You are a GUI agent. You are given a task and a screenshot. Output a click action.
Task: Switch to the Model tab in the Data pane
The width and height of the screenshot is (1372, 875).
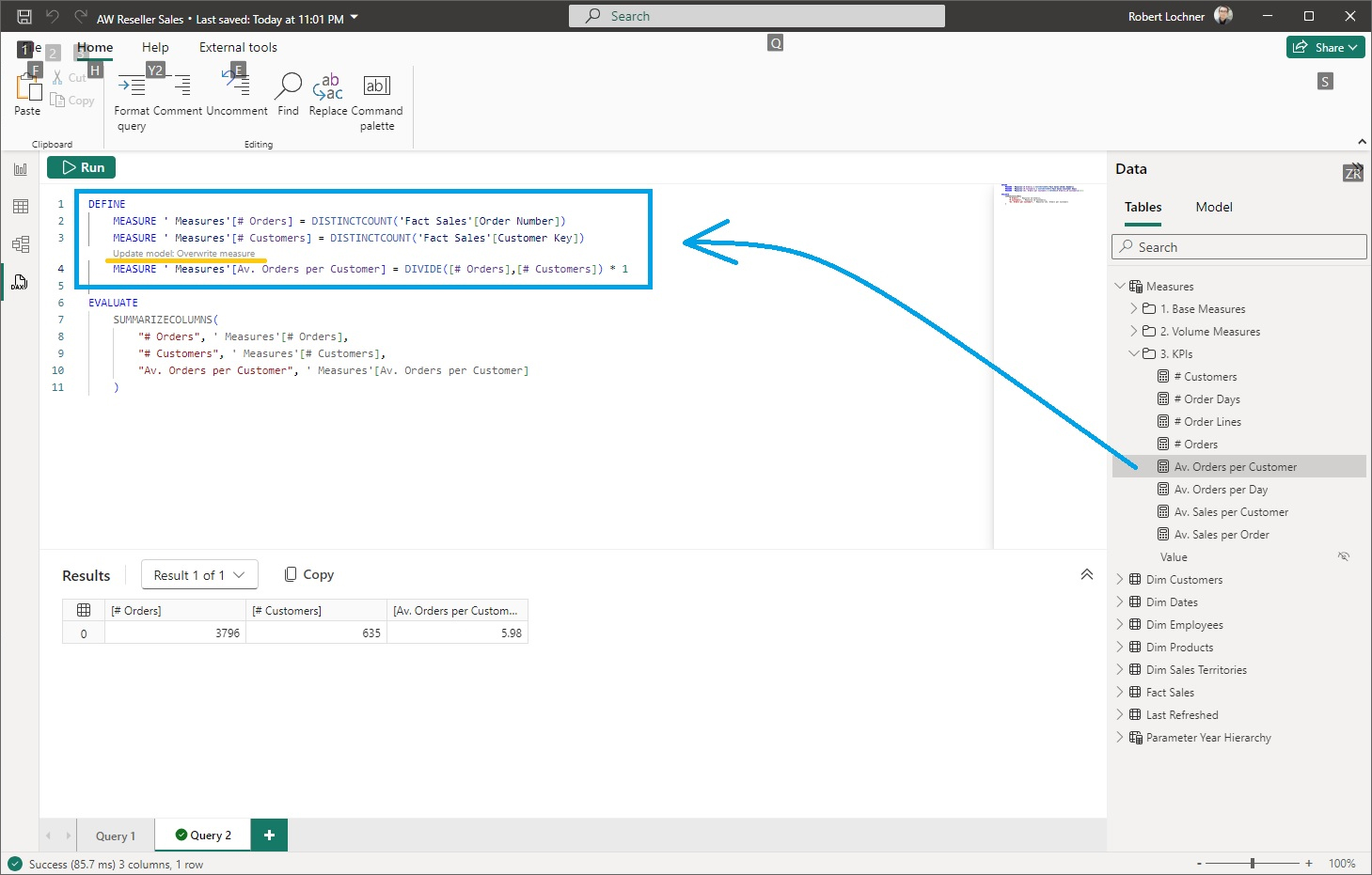[1213, 207]
